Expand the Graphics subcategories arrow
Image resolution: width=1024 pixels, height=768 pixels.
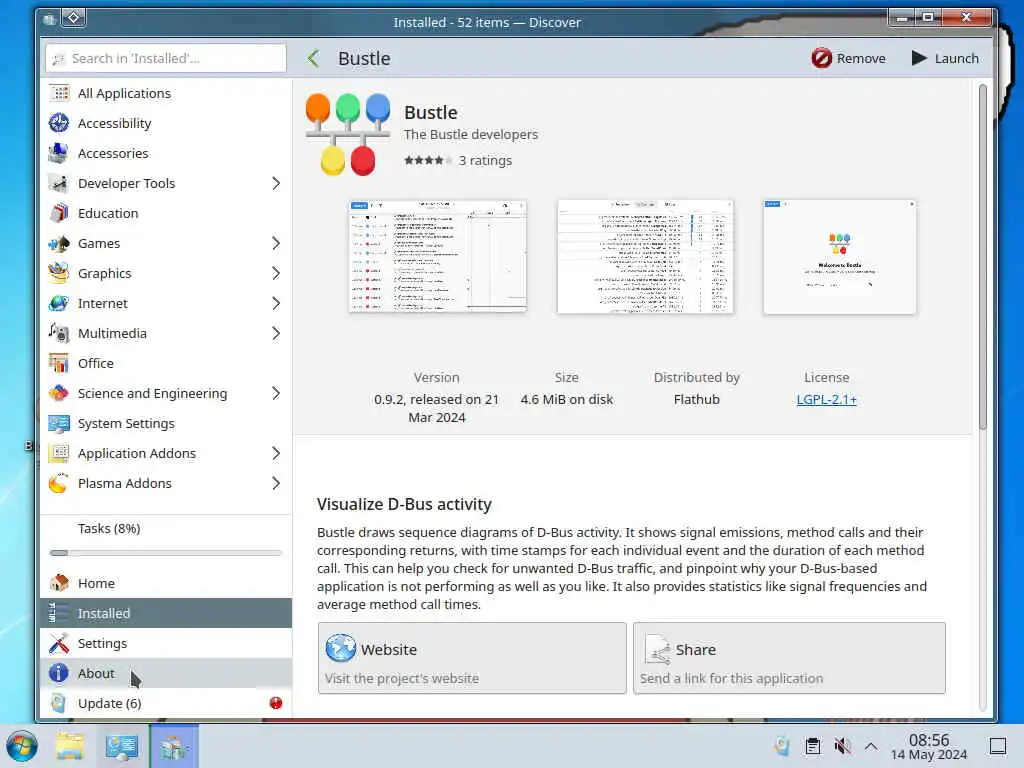[276, 274]
